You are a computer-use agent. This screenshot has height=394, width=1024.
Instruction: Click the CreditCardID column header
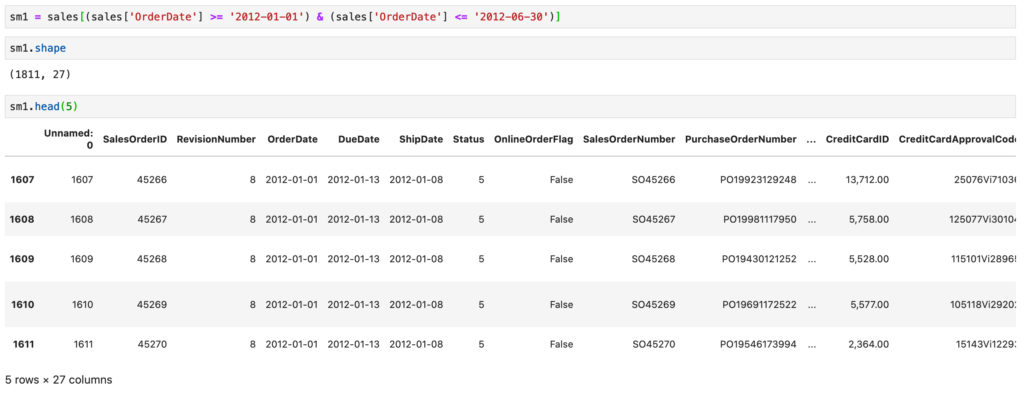pyautogui.click(x=857, y=139)
